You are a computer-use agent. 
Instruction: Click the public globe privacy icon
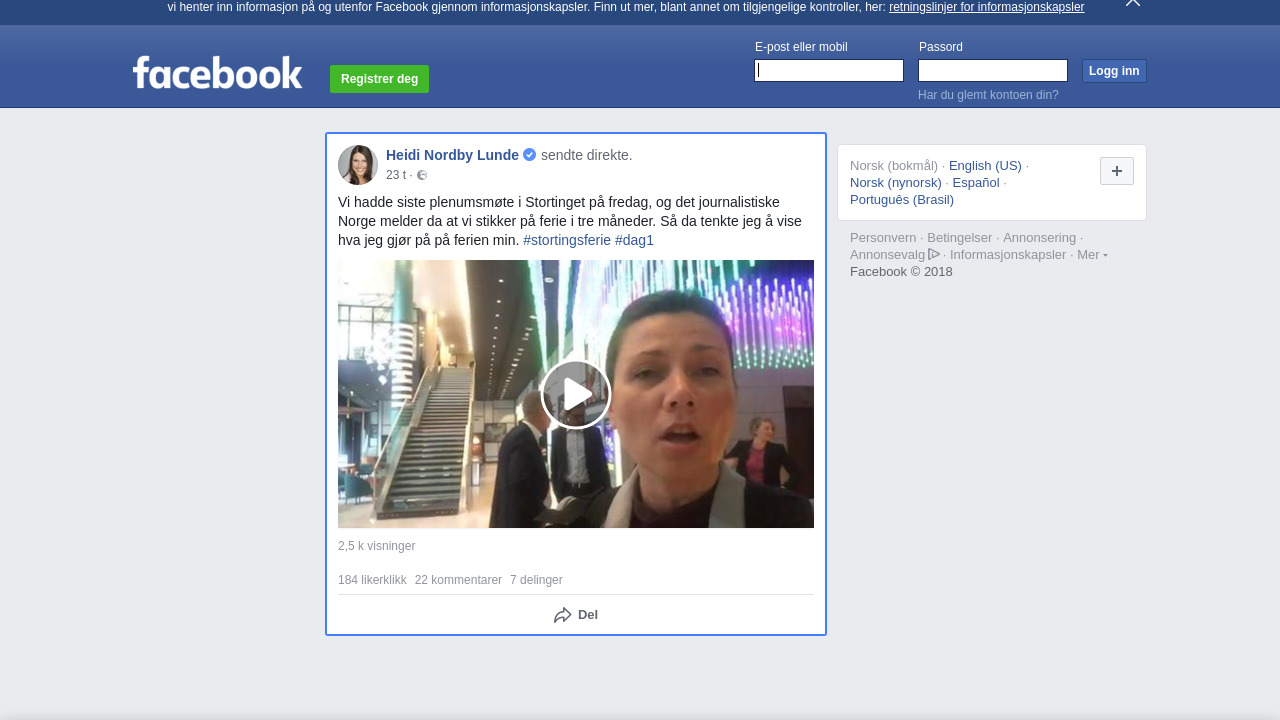(x=422, y=175)
